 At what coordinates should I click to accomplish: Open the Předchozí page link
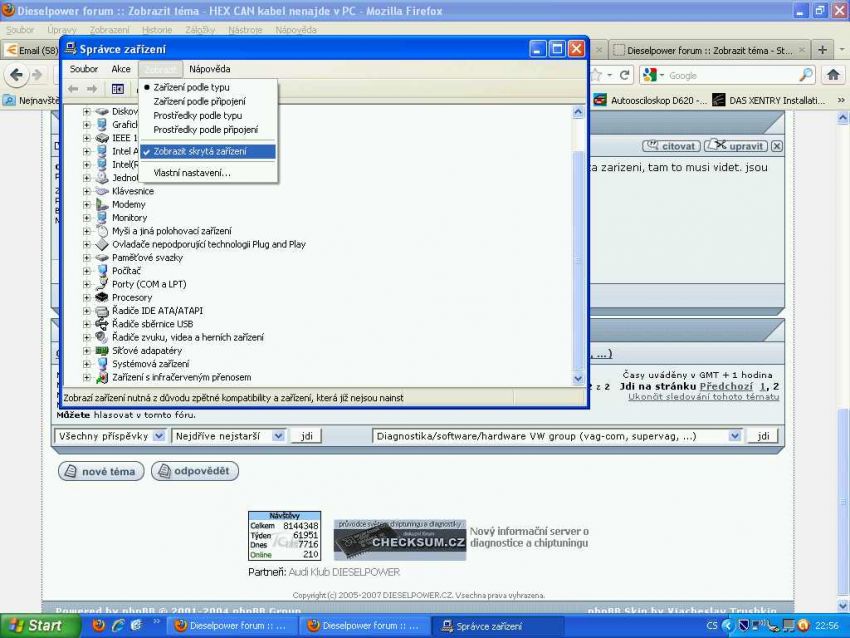726,386
